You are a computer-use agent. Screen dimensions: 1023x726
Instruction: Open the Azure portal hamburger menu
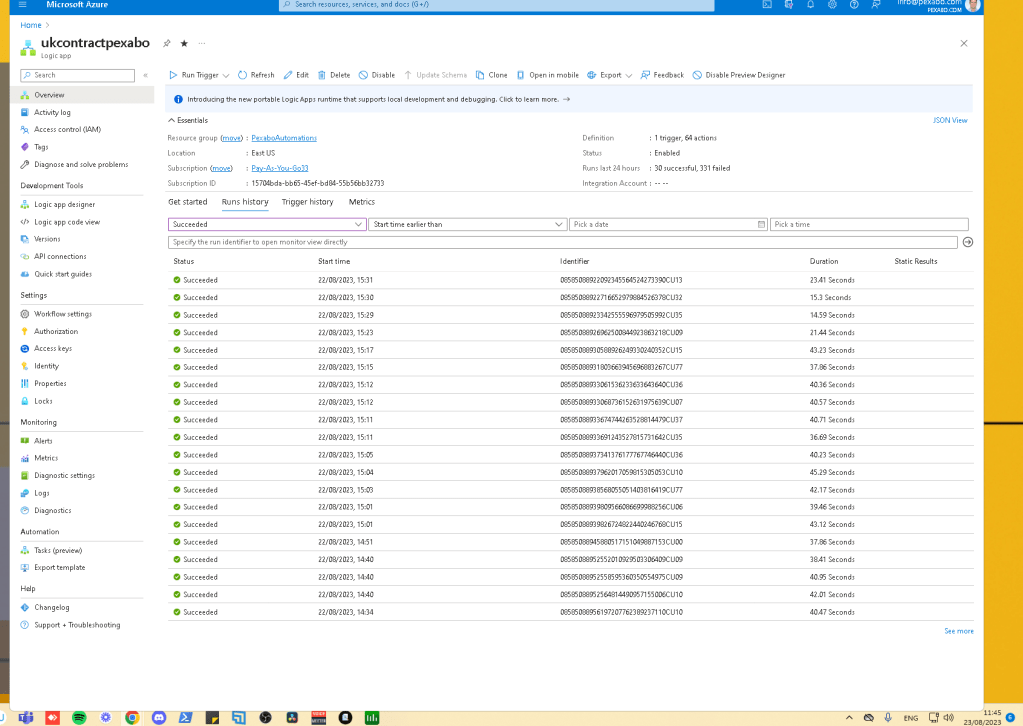tap(22, 5)
